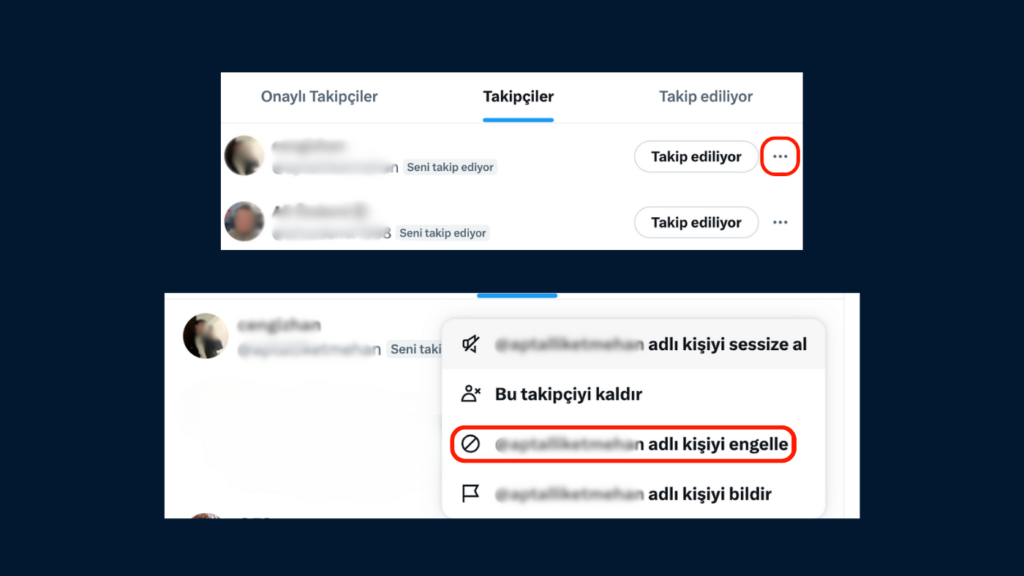Select the Takipçiler tab

[x=518, y=97]
